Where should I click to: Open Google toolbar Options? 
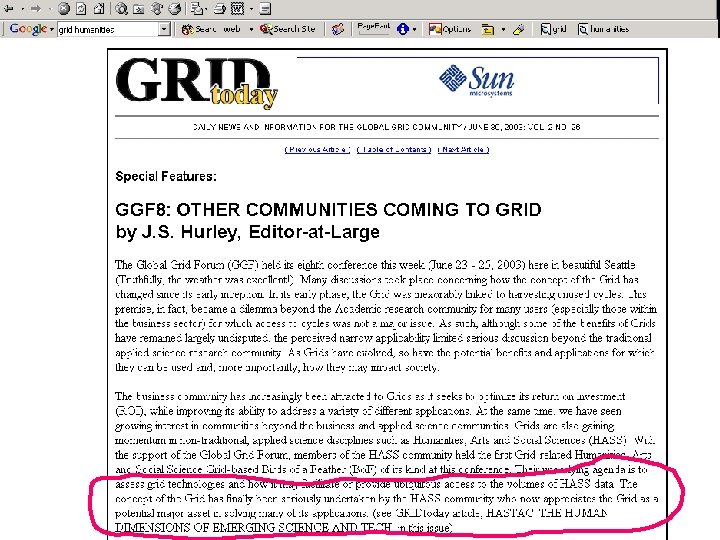pos(450,29)
